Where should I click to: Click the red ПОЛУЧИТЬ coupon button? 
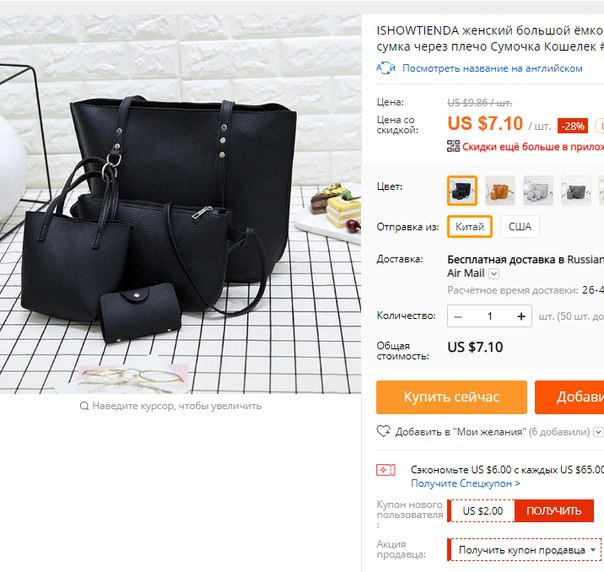pyautogui.click(x=554, y=511)
